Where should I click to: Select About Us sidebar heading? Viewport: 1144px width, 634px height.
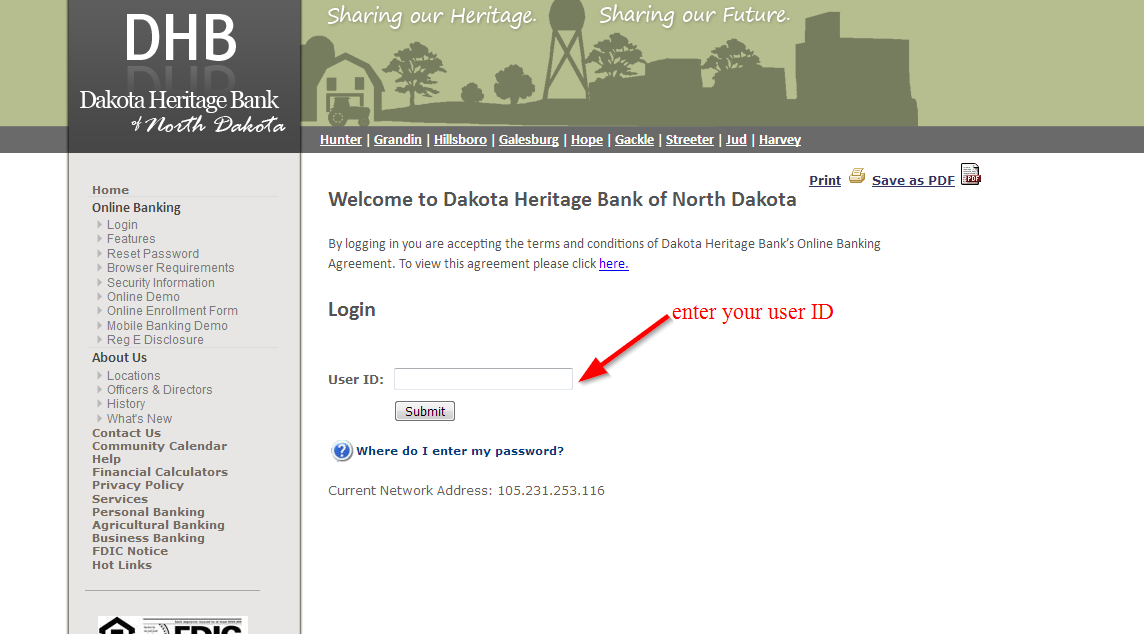pos(120,357)
